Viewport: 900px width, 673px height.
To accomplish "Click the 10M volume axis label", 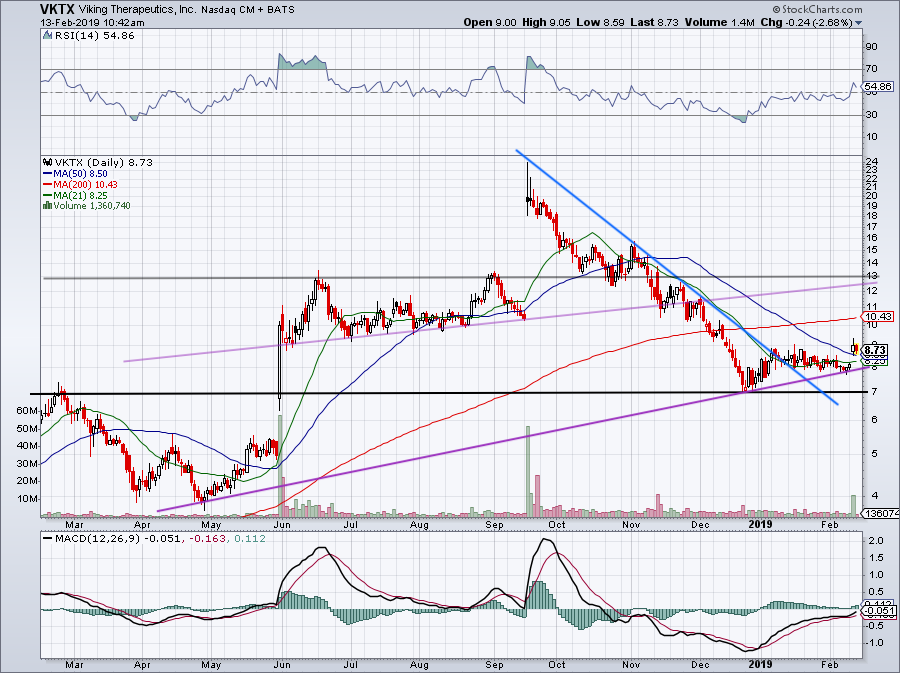I will [x=28, y=499].
